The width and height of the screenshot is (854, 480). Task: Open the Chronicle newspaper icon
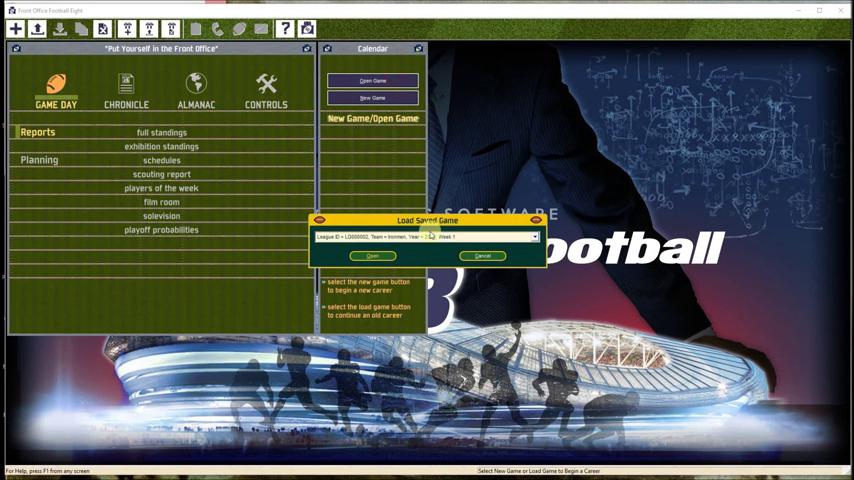coord(126,85)
